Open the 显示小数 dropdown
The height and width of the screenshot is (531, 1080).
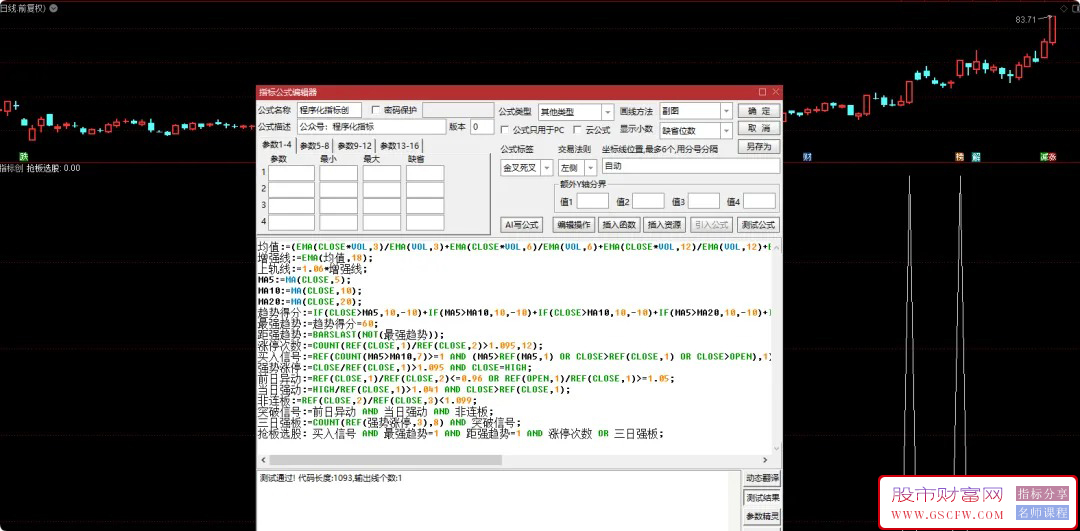(x=726, y=131)
